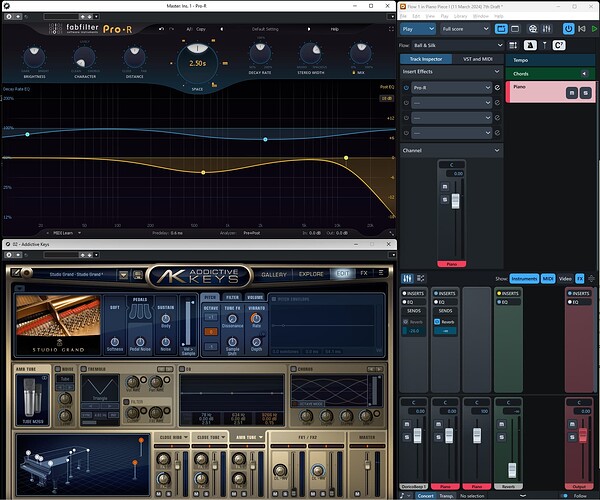Switch to the Track Inspector tab
Screen dimensions: 600x500
coord(426,59)
